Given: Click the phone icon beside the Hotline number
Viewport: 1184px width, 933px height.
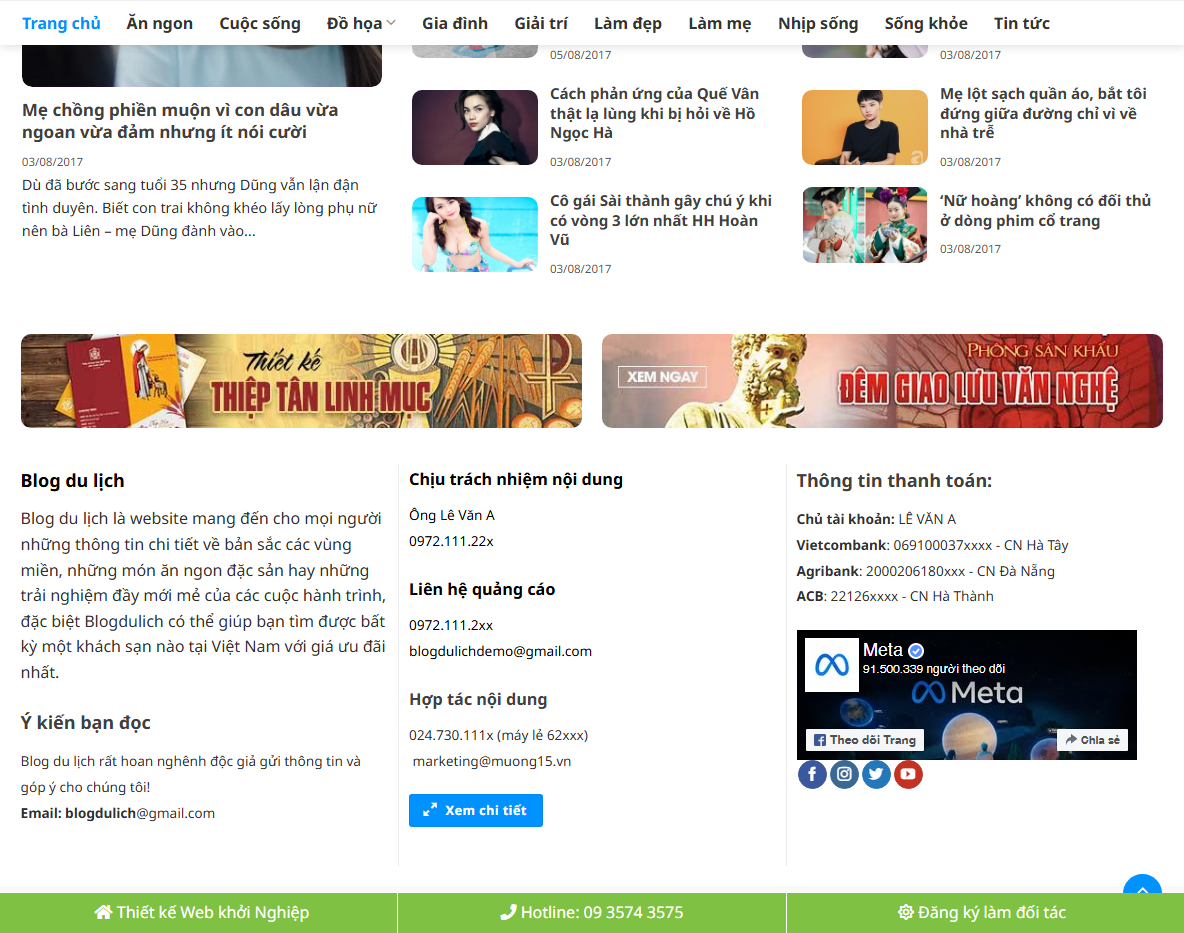Looking at the screenshot, I should [x=510, y=912].
